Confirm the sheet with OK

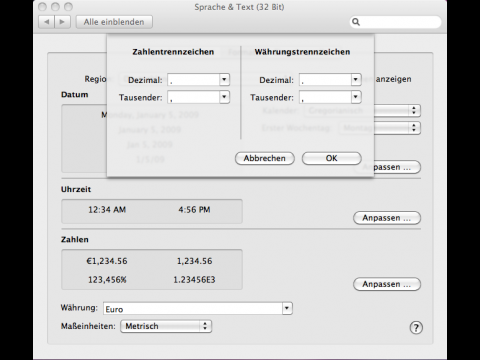tap(332, 158)
